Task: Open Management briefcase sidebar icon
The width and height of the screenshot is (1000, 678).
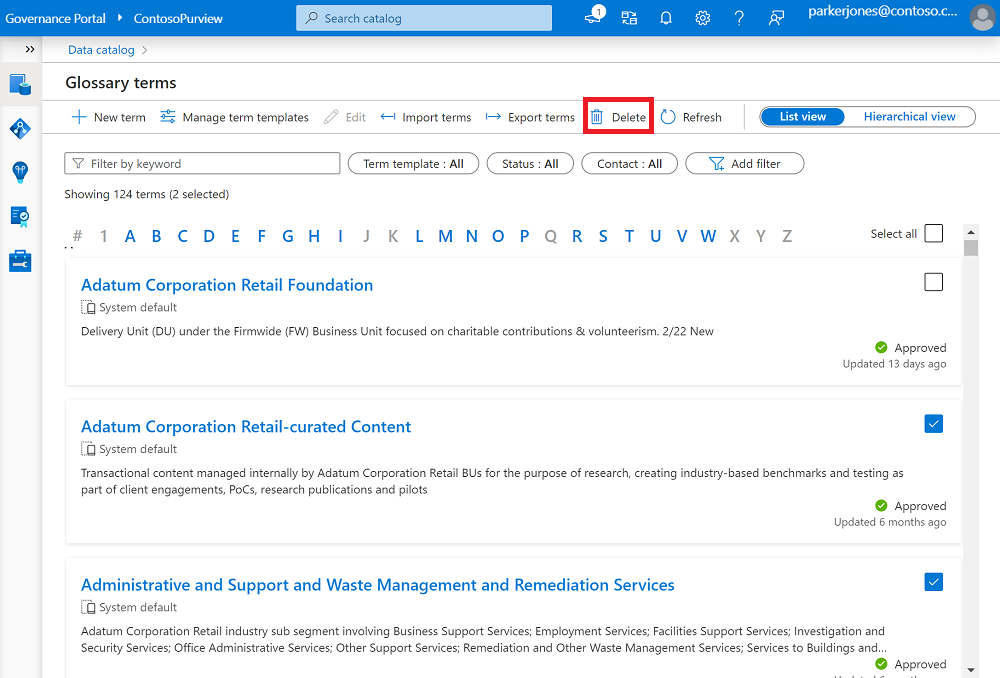Action: pos(20,261)
